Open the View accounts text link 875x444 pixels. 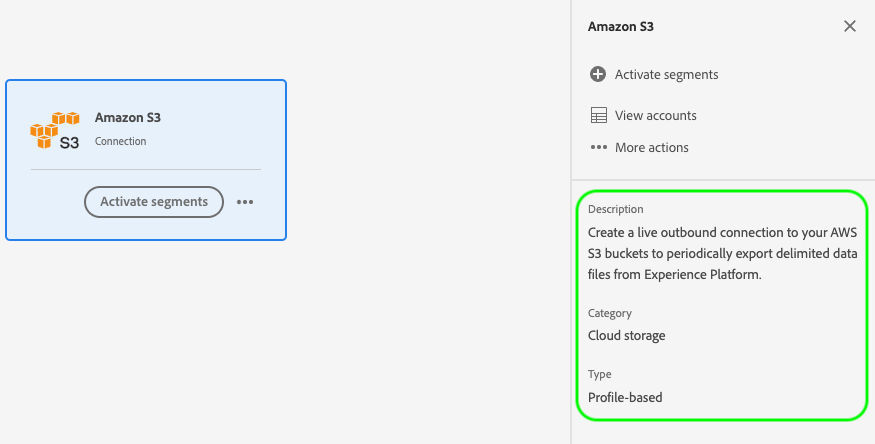coord(655,116)
